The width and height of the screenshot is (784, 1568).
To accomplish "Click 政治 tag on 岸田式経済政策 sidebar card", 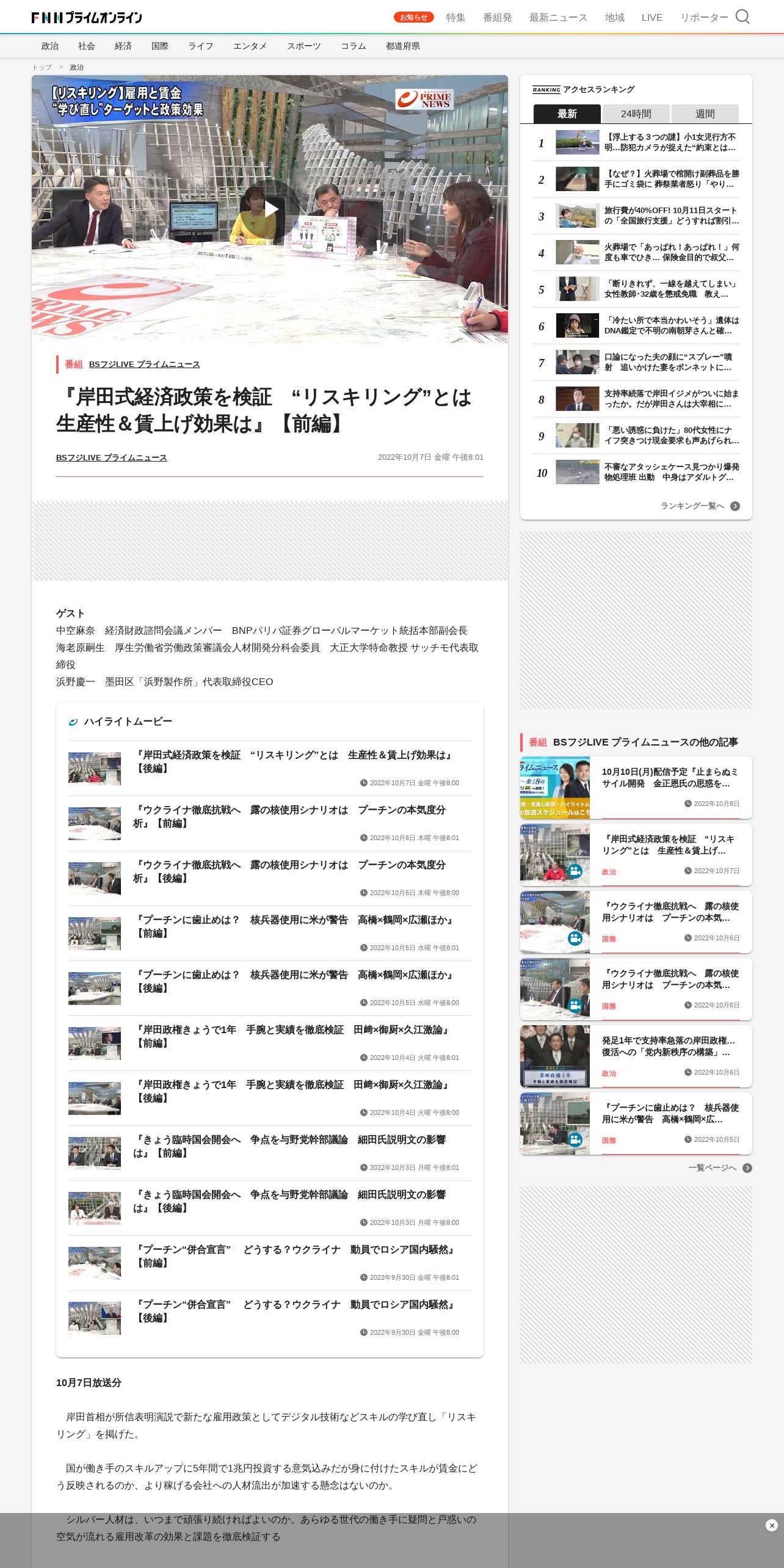I will tap(609, 872).
